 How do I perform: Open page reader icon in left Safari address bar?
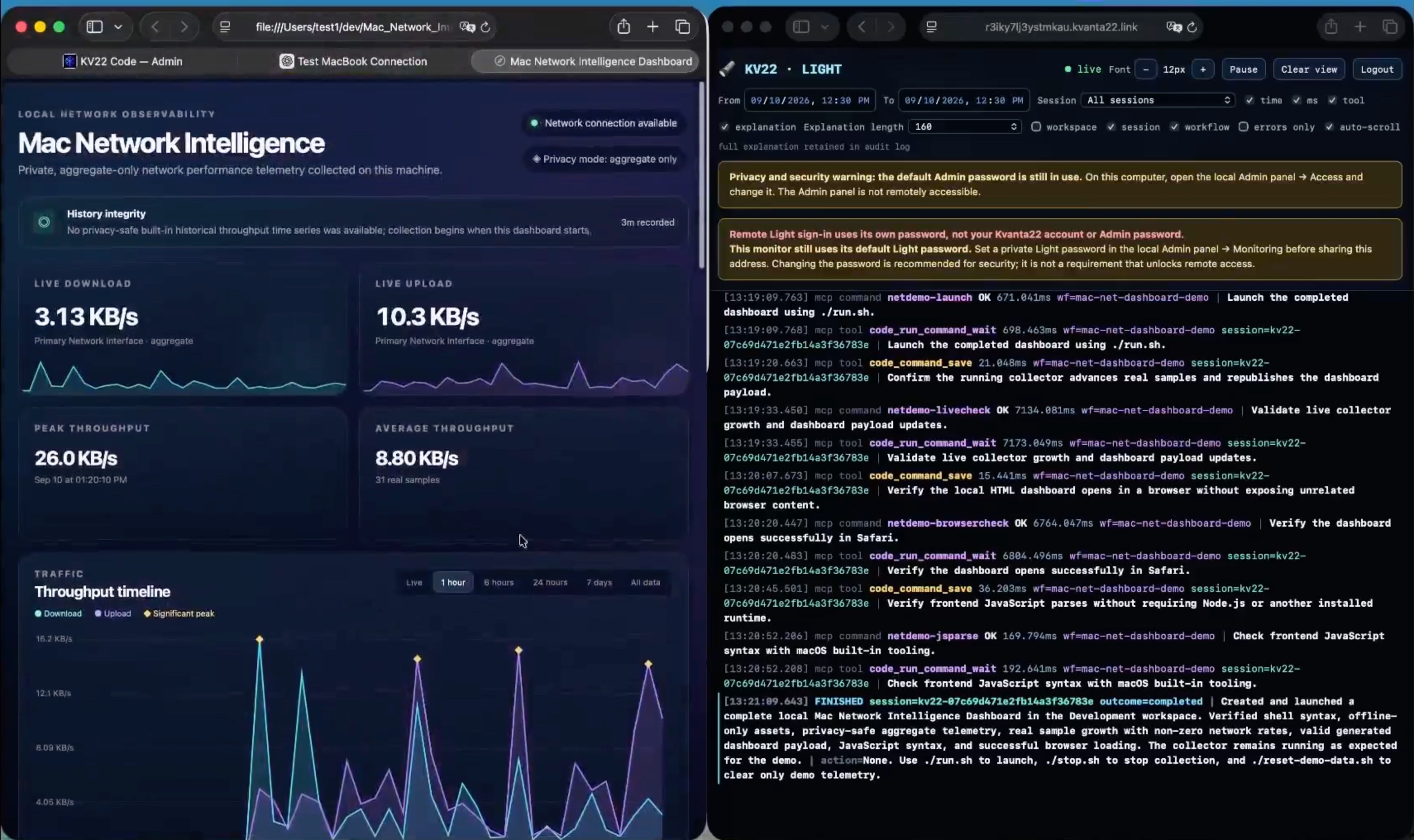click(x=225, y=26)
